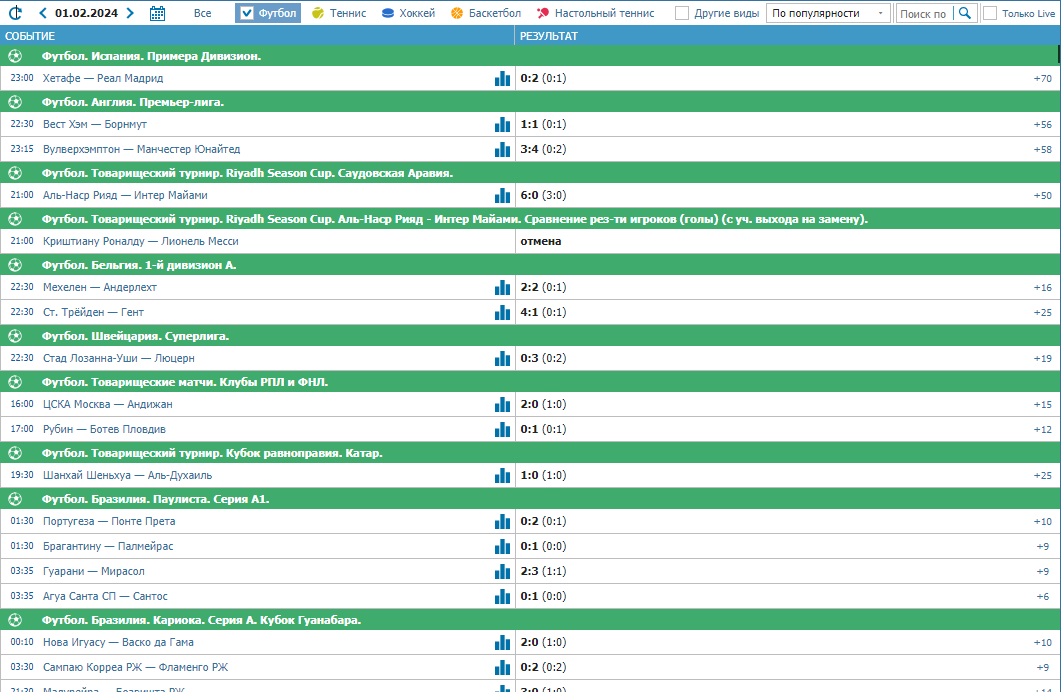
Task: Click football icon in Испания Примера Дивизион header
Action: (15, 56)
